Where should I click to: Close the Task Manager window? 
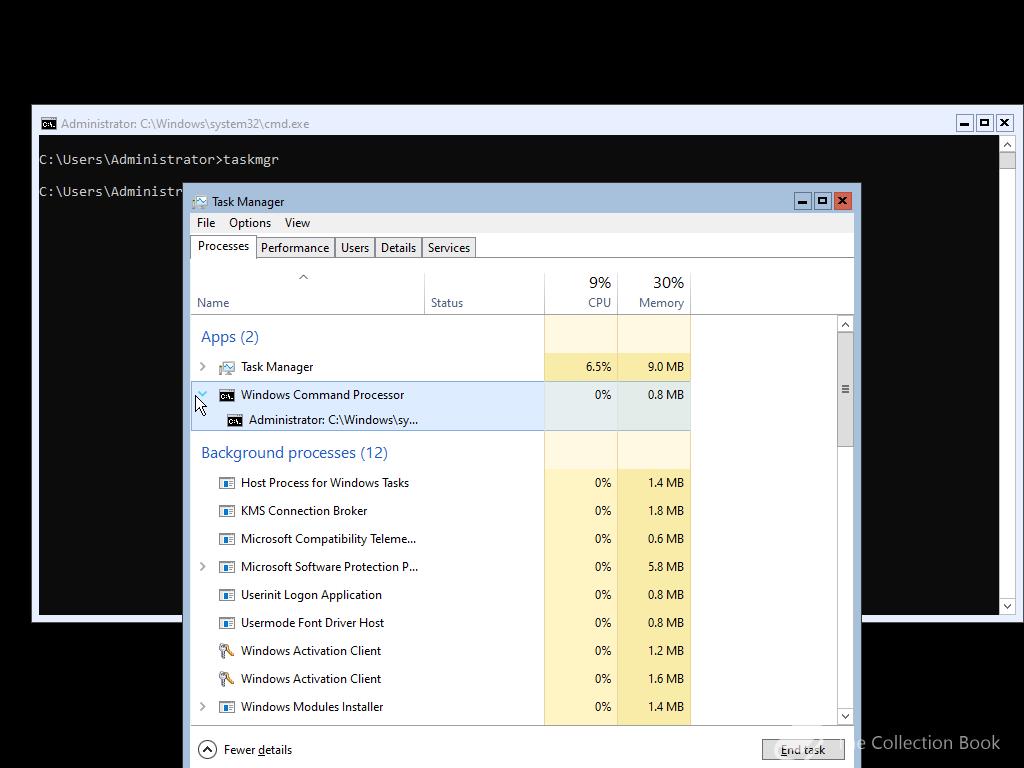coord(842,201)
